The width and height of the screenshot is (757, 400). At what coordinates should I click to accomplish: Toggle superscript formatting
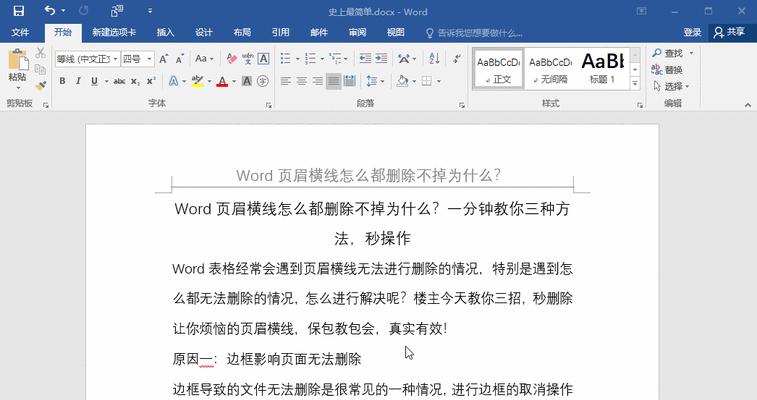(x=151, y=81)
